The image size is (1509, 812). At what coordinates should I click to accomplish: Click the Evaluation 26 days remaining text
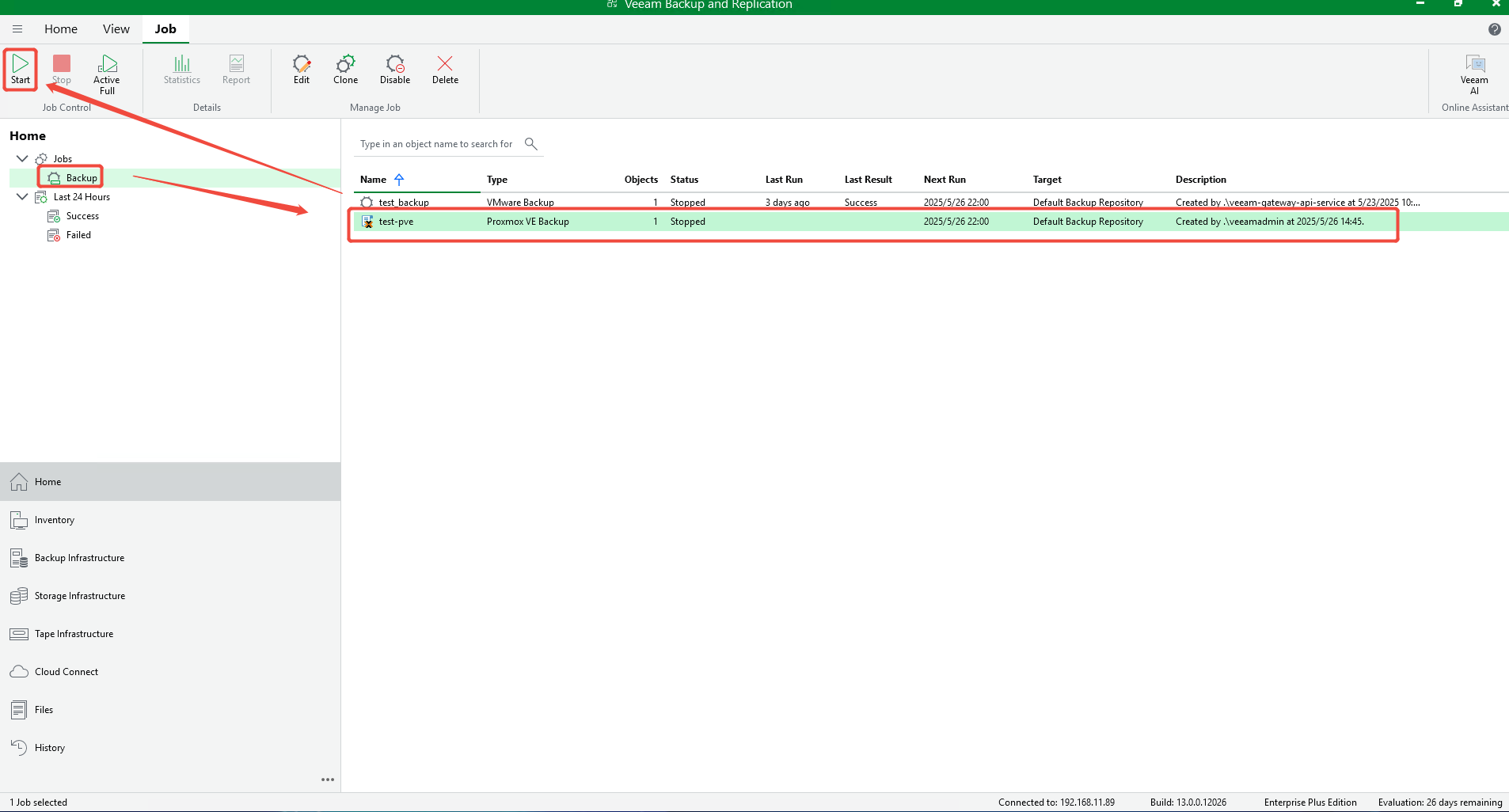(1440, 803)
